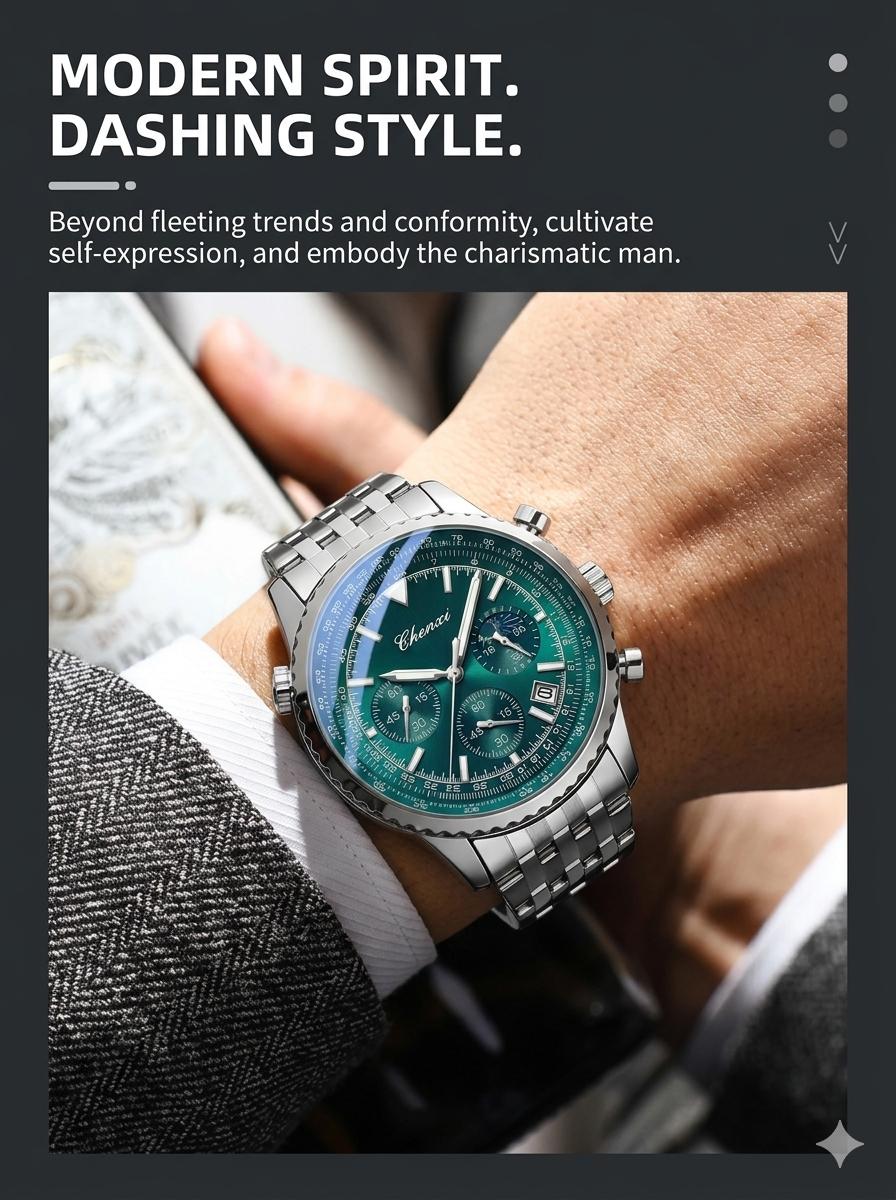The height and width of the screenshot is (1200, 896).
Task: Click the pusher on left side of case
Action: tap(283, 688)
